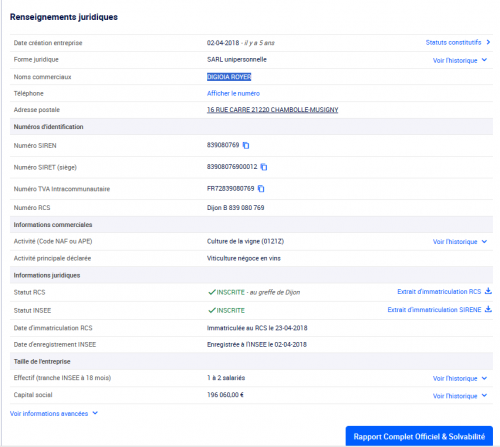Click the Renseignements juridiques heading
The width and height of the screenshot is (500, 447).
(x=64, y=17)
